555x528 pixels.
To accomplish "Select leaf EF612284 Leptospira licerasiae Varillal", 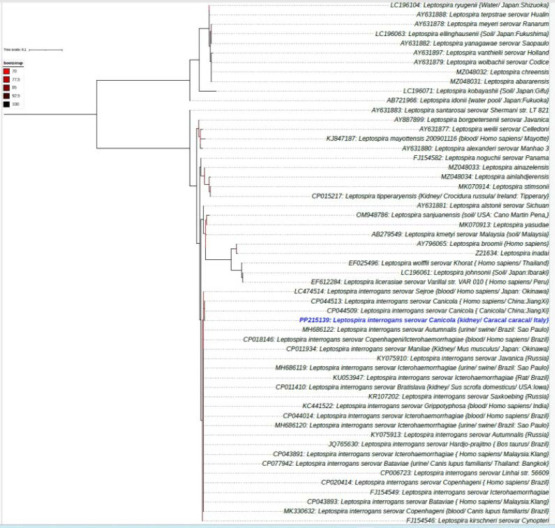I will [x=430, y=282].
